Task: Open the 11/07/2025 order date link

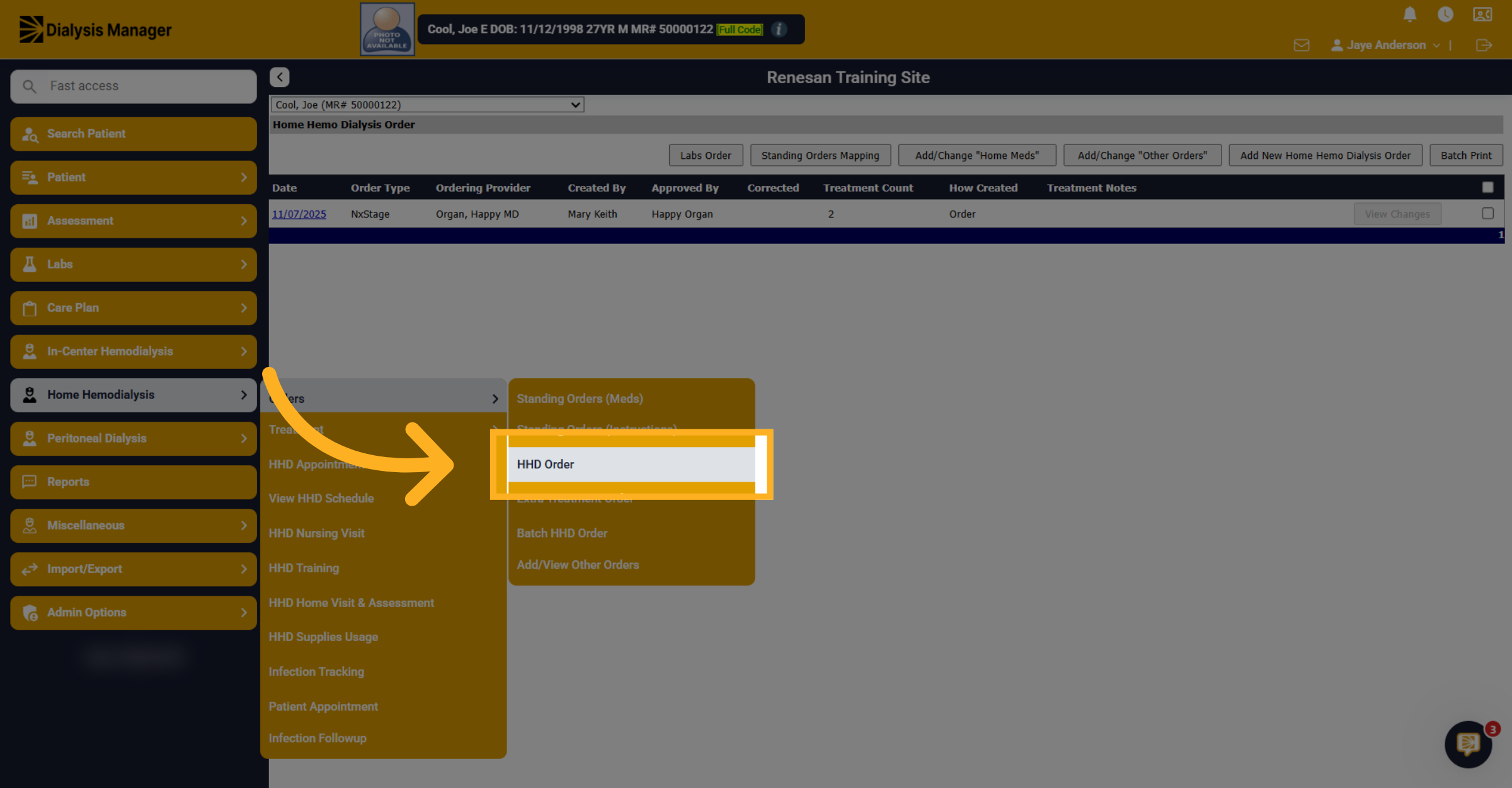Action: point(299,214)
